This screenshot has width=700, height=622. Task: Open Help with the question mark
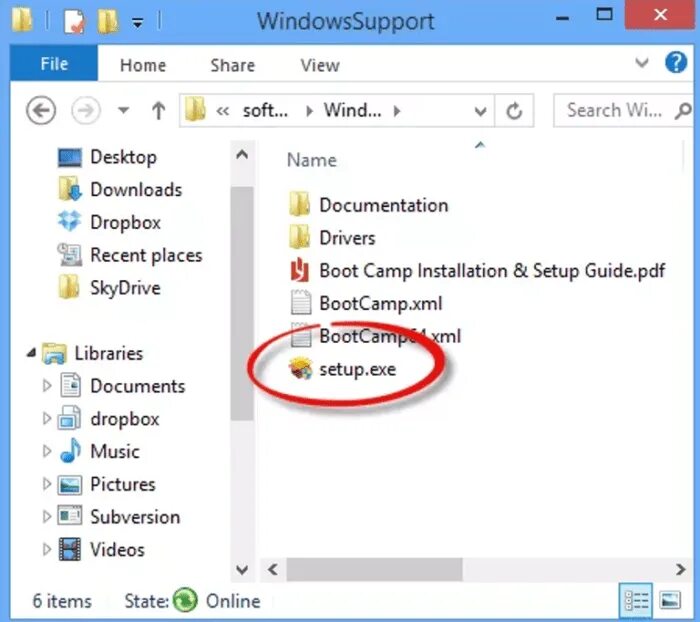[676, 63]
